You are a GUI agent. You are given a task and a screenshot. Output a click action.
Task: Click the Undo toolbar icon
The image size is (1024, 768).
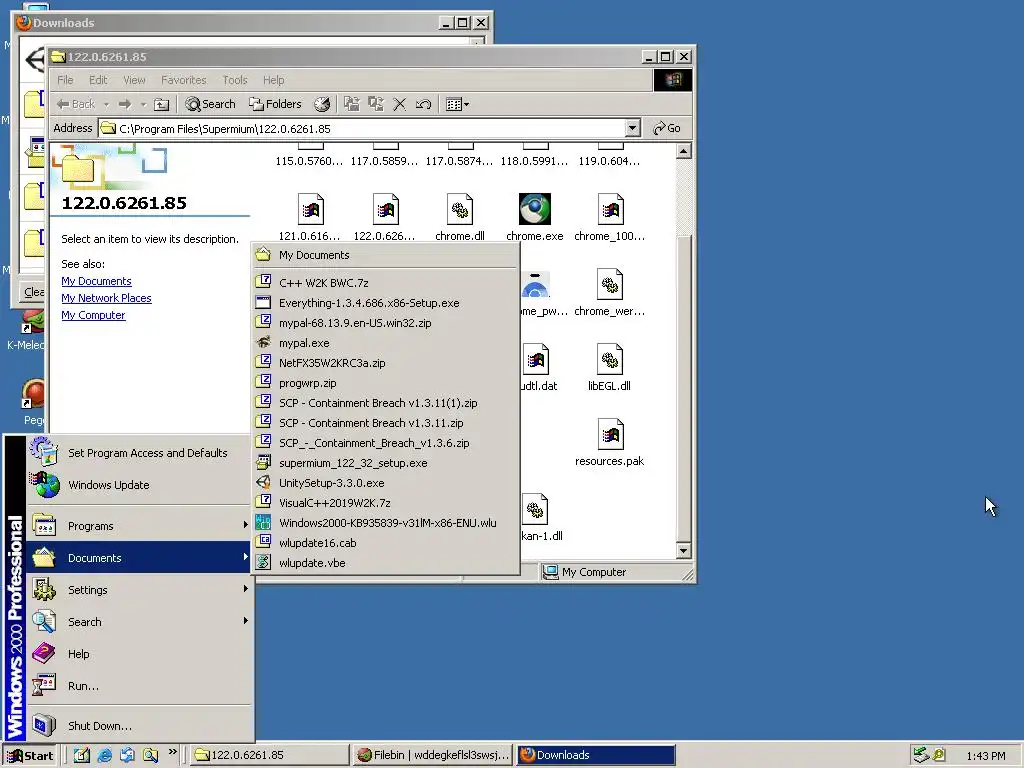(423, 104)
